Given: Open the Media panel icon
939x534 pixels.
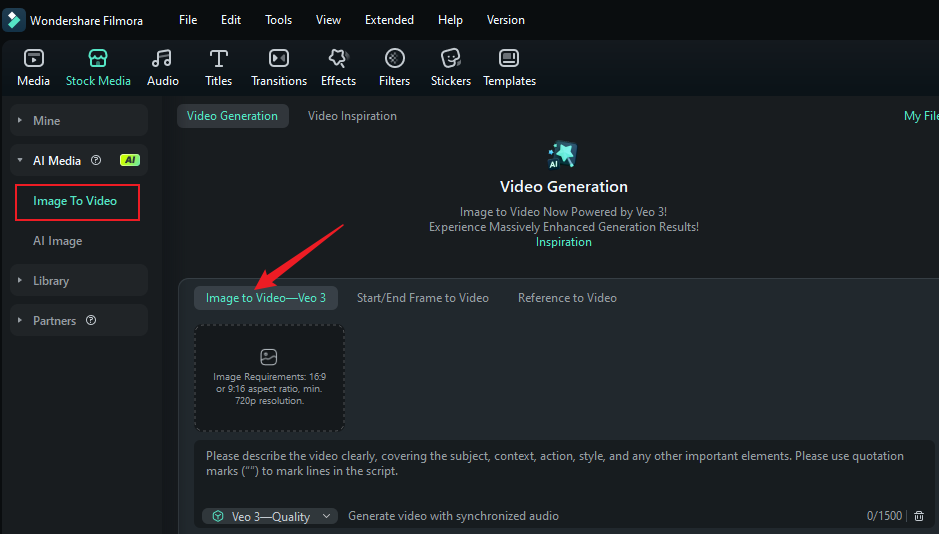Looking at the screenshot, I should pos(34,58).
